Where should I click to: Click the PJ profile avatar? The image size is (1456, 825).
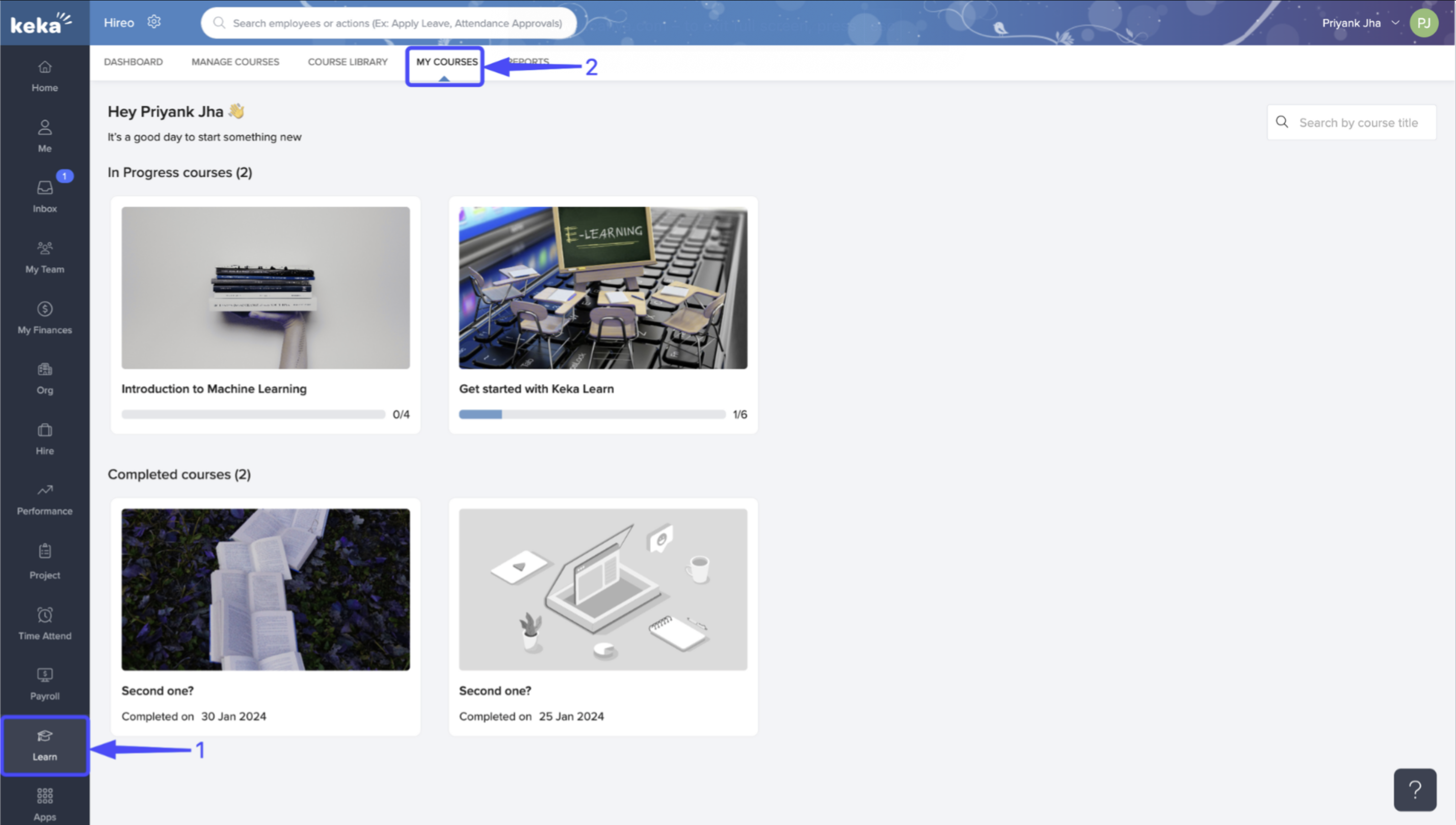[x=1423, y=22]
